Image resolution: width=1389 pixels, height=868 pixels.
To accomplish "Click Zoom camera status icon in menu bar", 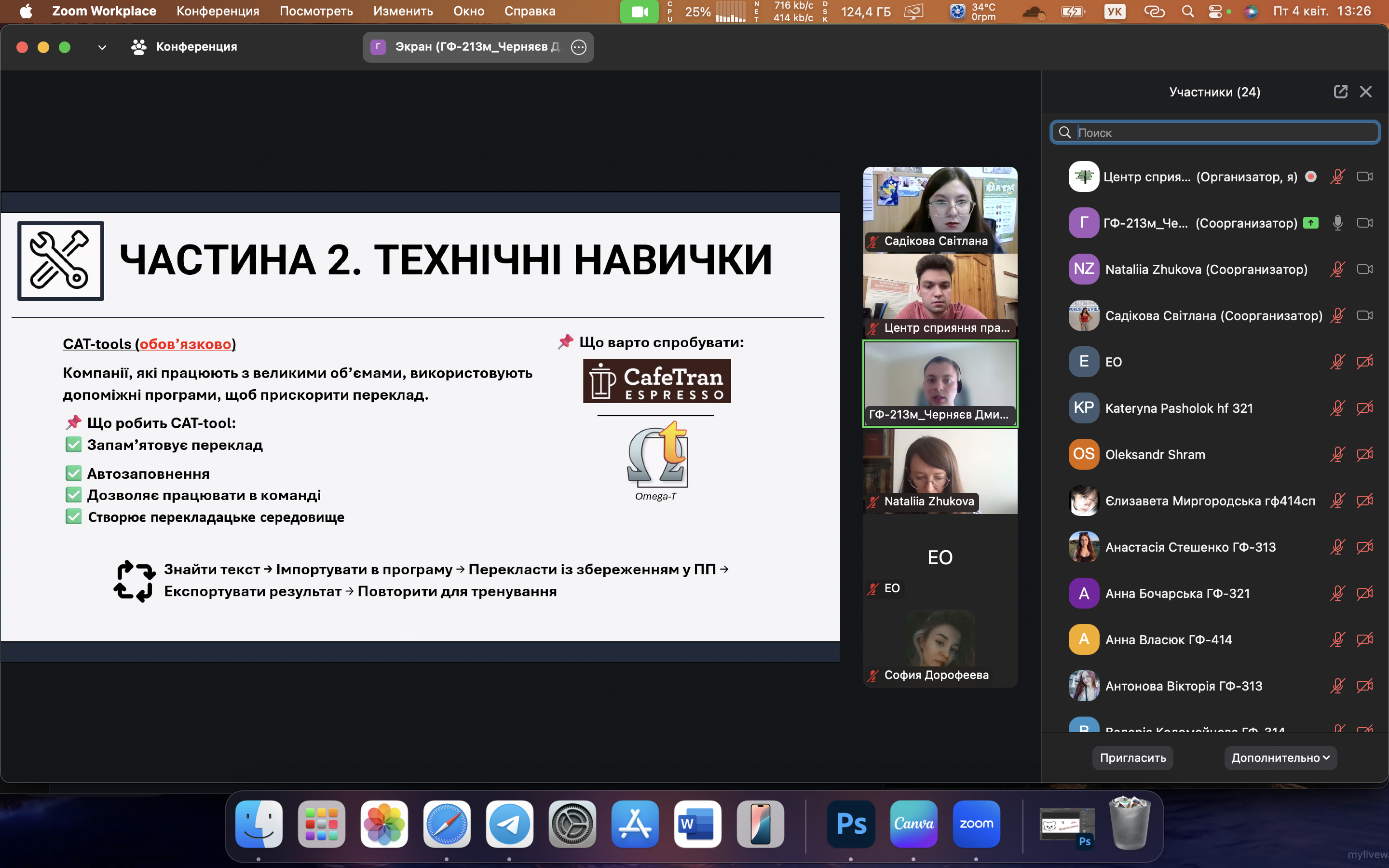I will point(639,12).
